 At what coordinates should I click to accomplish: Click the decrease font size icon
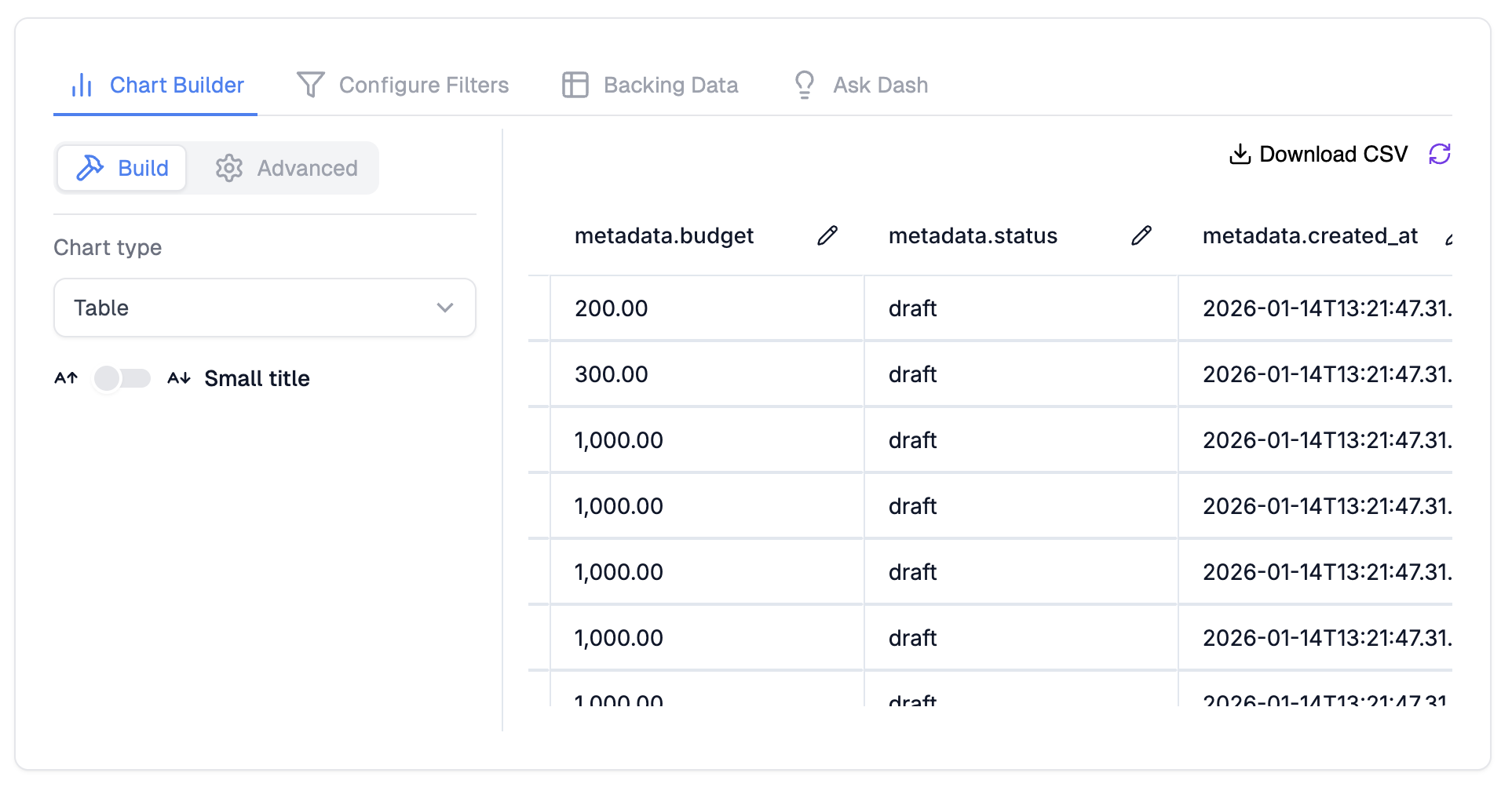click(179, 378)
